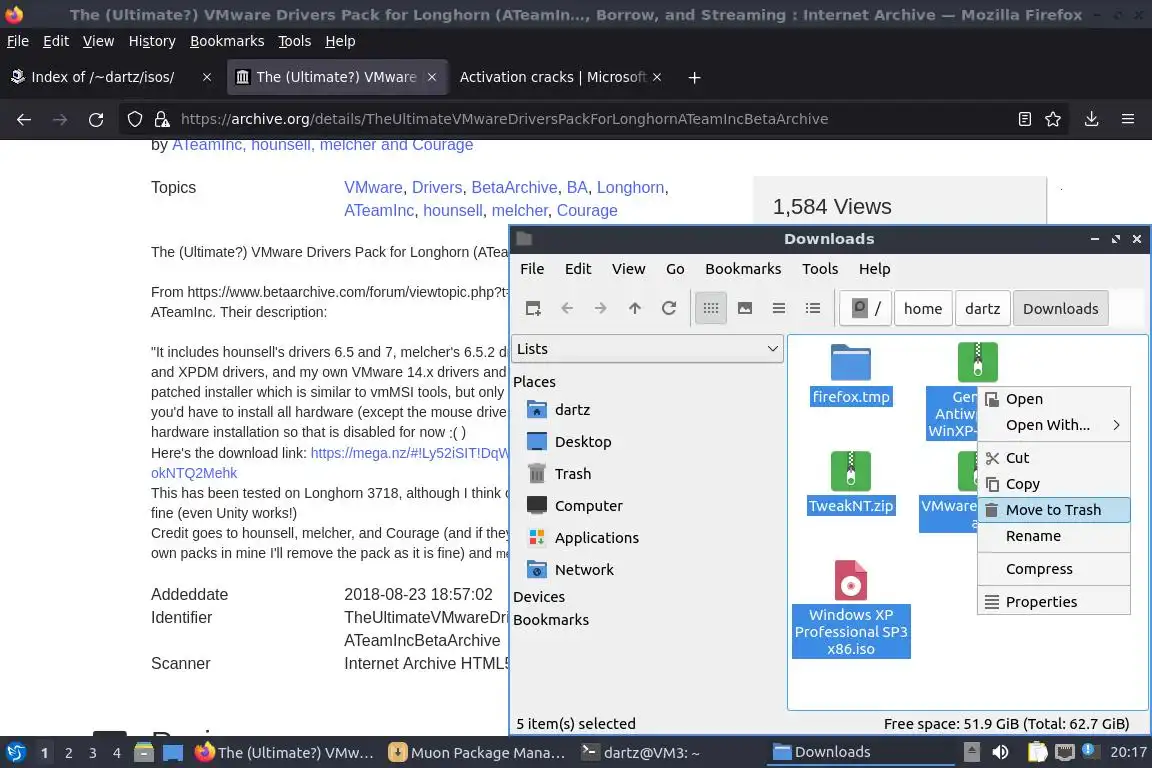
Task: Choose 'Move to Trash' in context menu
Action: [x=1053, y=510]
